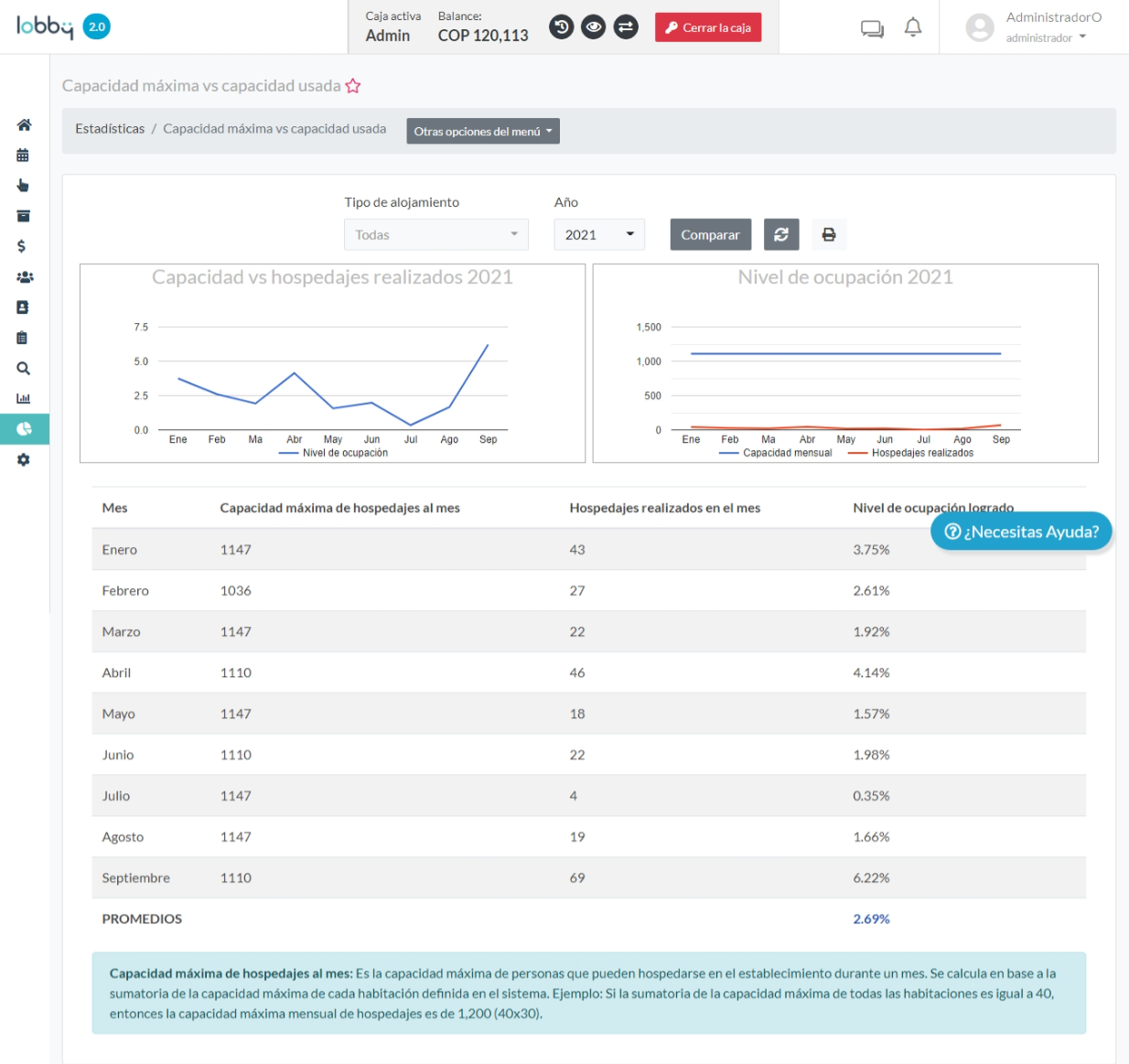Click the 1036 capacity value for Febrero
The height and width of the screenshot is (1064, 1129).
point(235,590)
